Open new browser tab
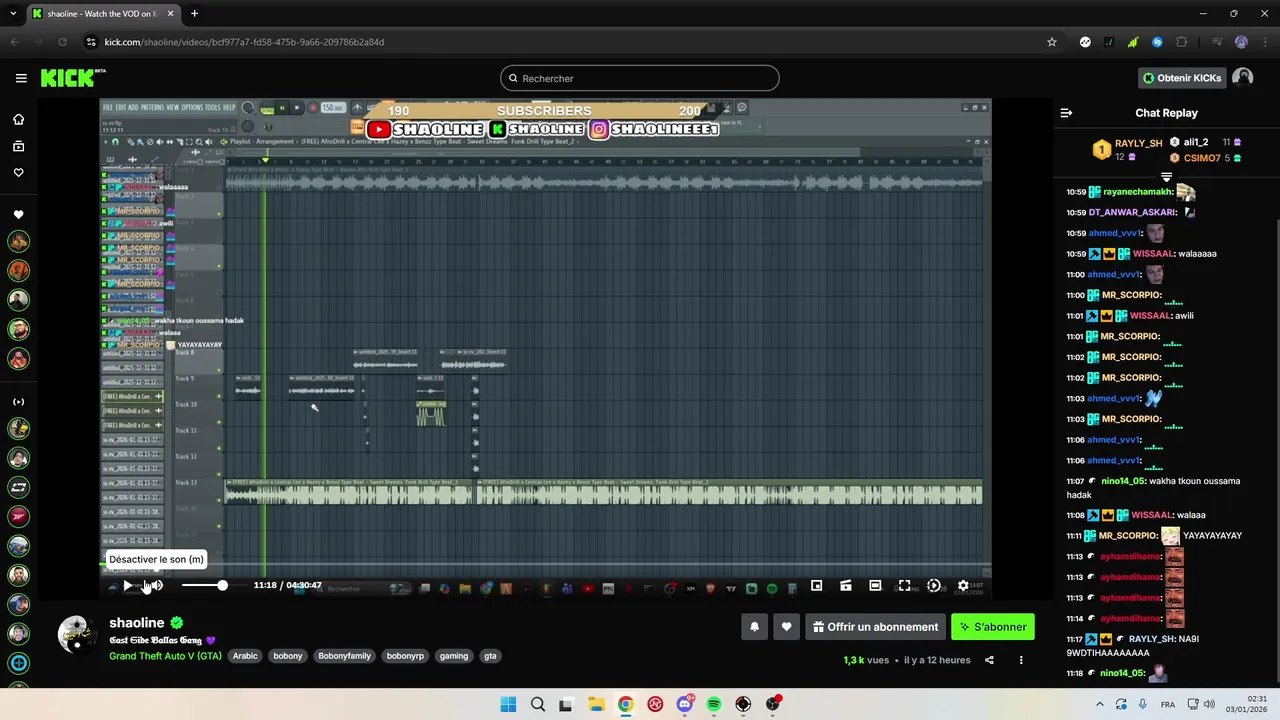This screenshot has width=1280, height=720. click(x=194, y=14)
